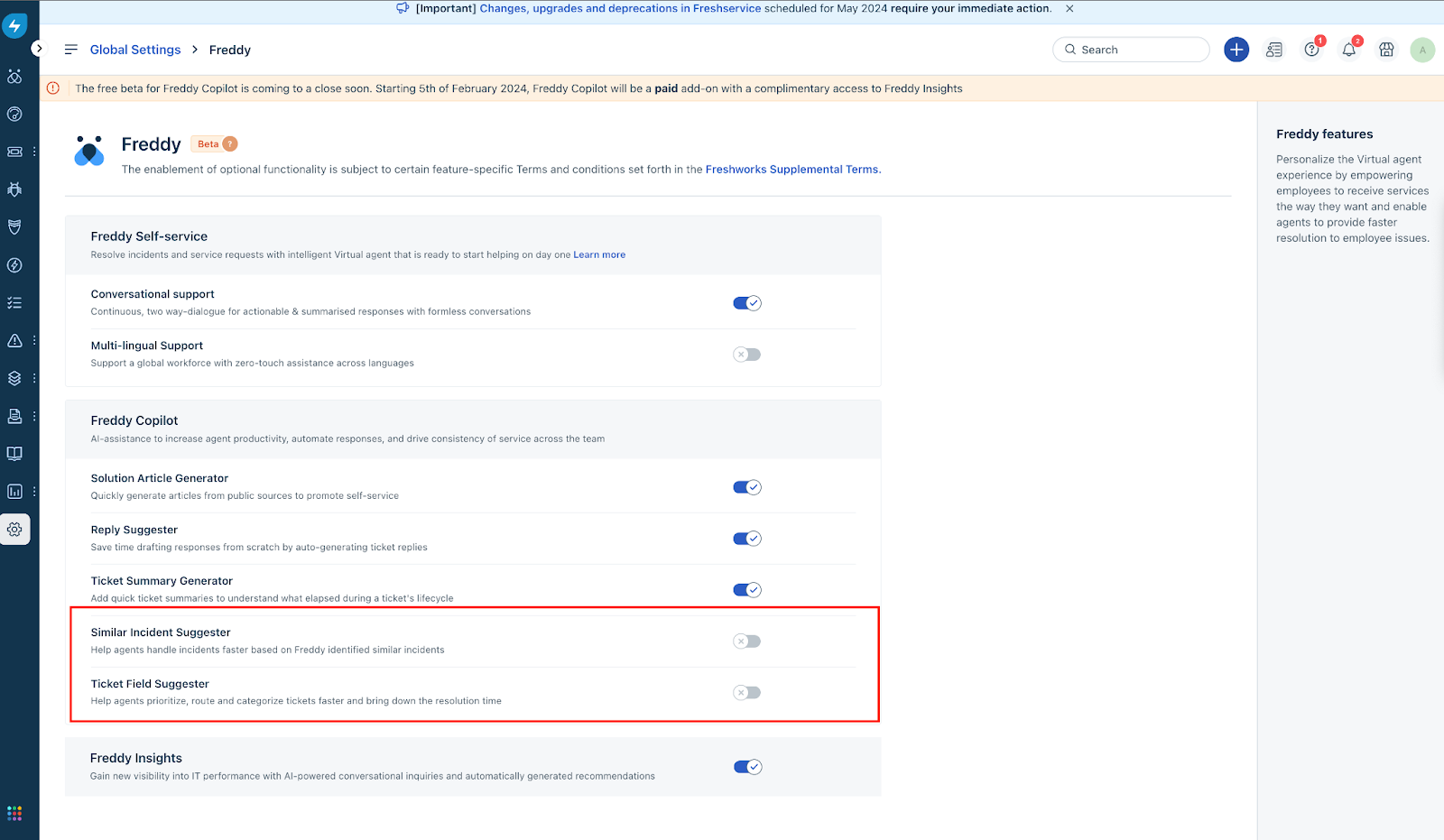Turn off the Conversational support toggle
Viewport: 1444px width, 840px height.
click(x=747, y=303)
